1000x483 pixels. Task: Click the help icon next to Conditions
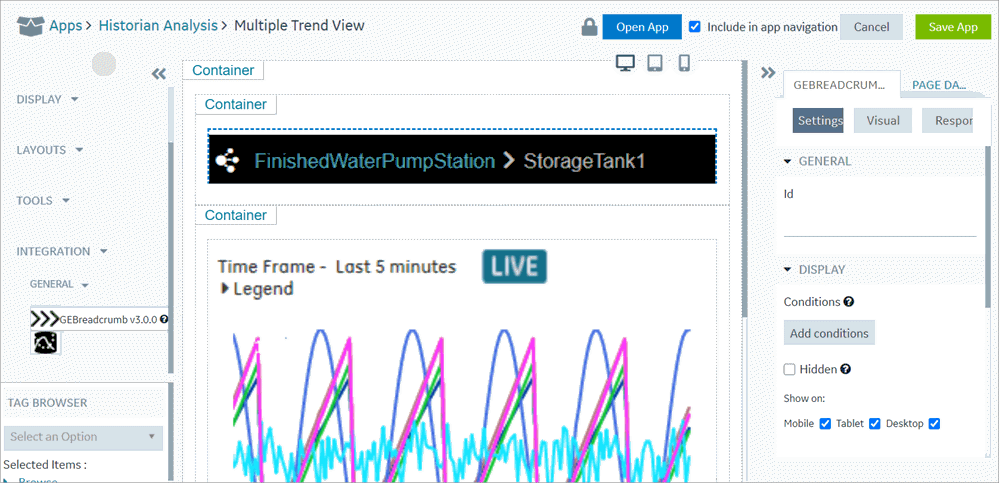[849, 301]
